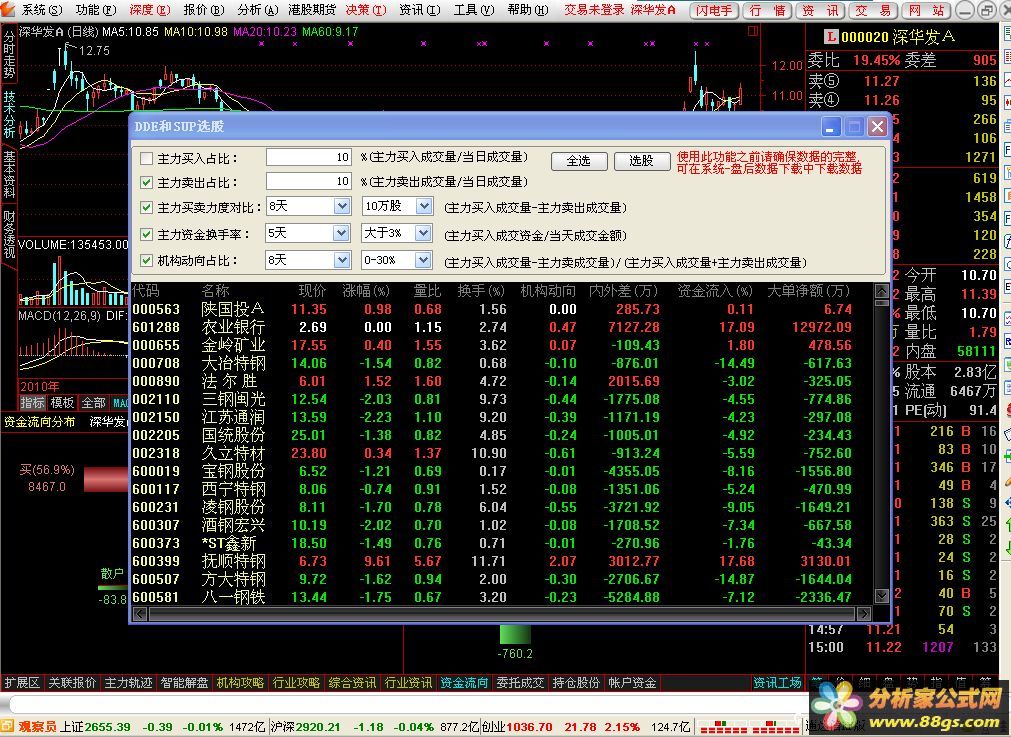Click the 涨幅(%) column header
The width and height of the screenshot is (1011, 737).
tap(366, 291)
